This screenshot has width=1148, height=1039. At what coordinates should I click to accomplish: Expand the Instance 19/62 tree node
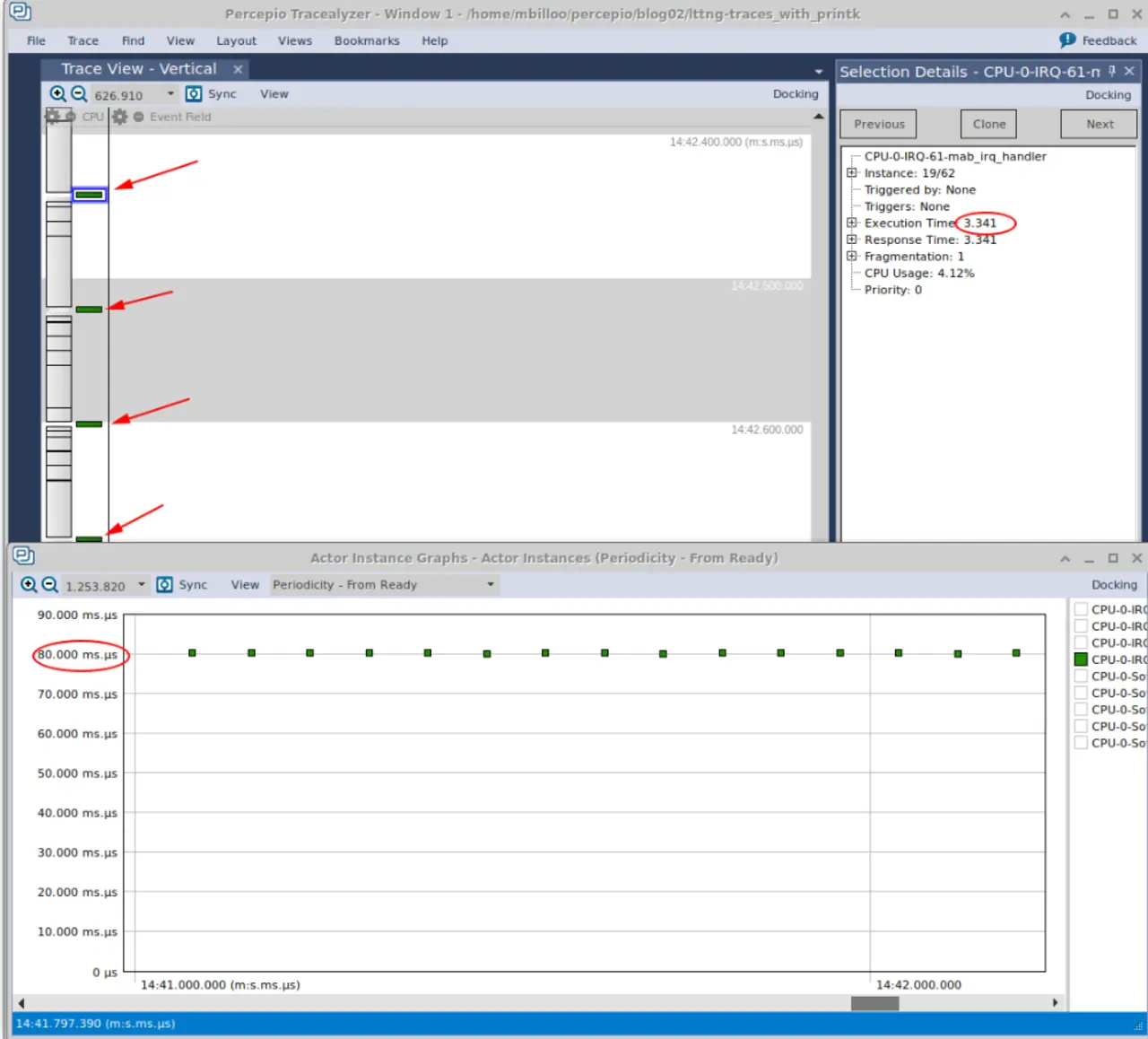point(851,173)
